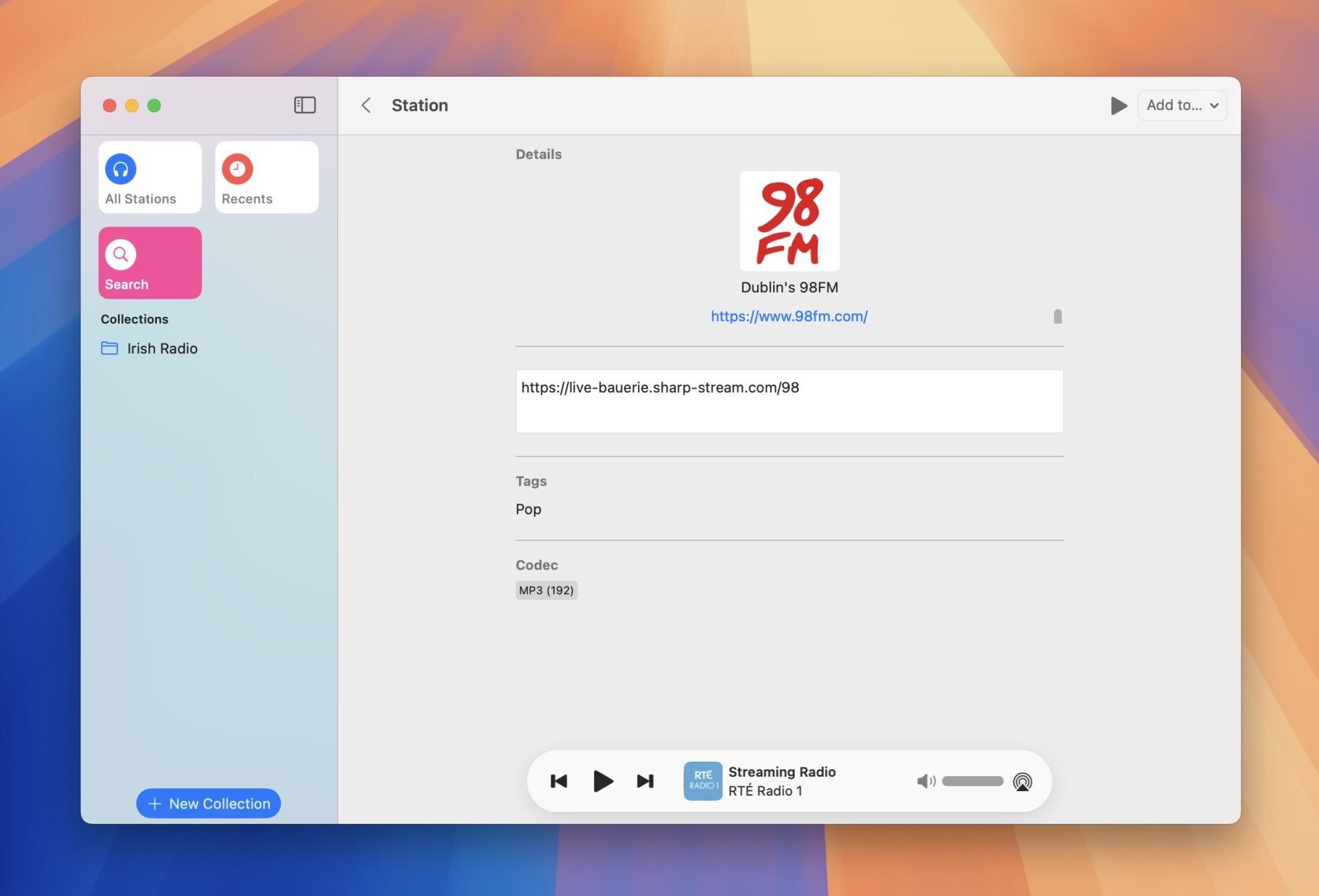The height and width of the screenshot is (896, 1319).
Task: Click the 98FM station logo
Action: [x=789, y=221]
